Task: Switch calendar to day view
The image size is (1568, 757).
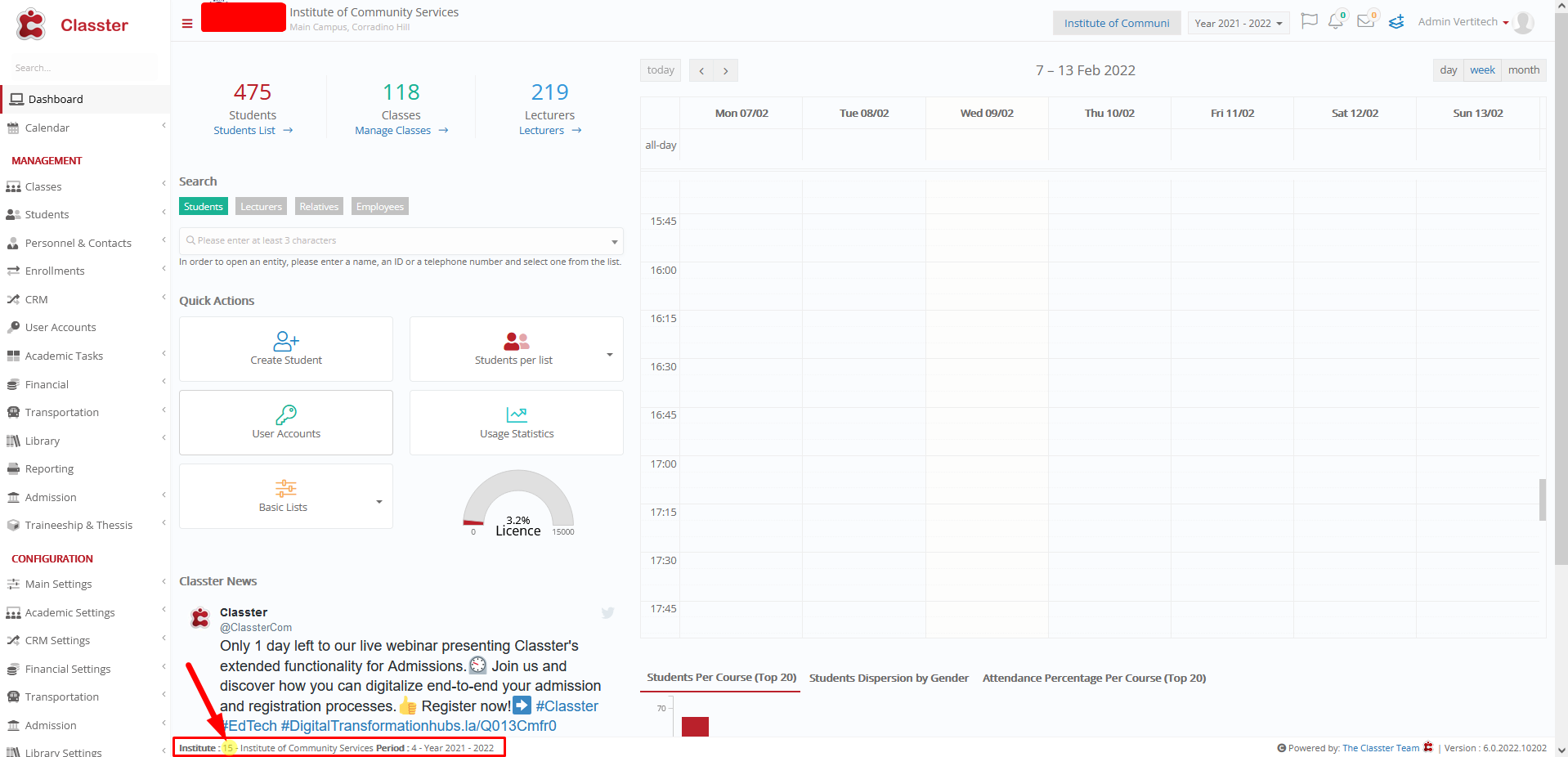Action: (1449, 70)
